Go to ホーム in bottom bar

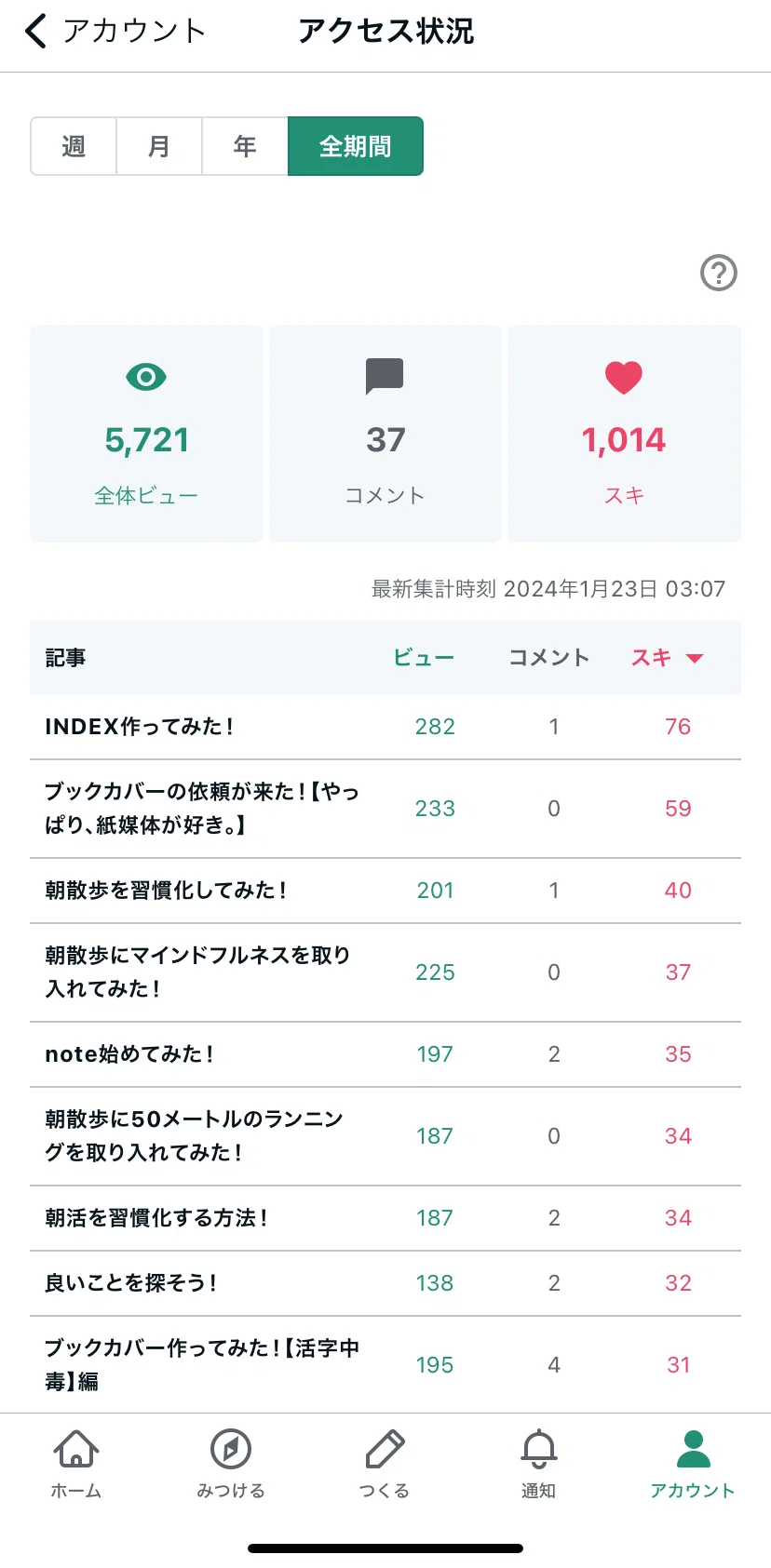point(76,1449)
